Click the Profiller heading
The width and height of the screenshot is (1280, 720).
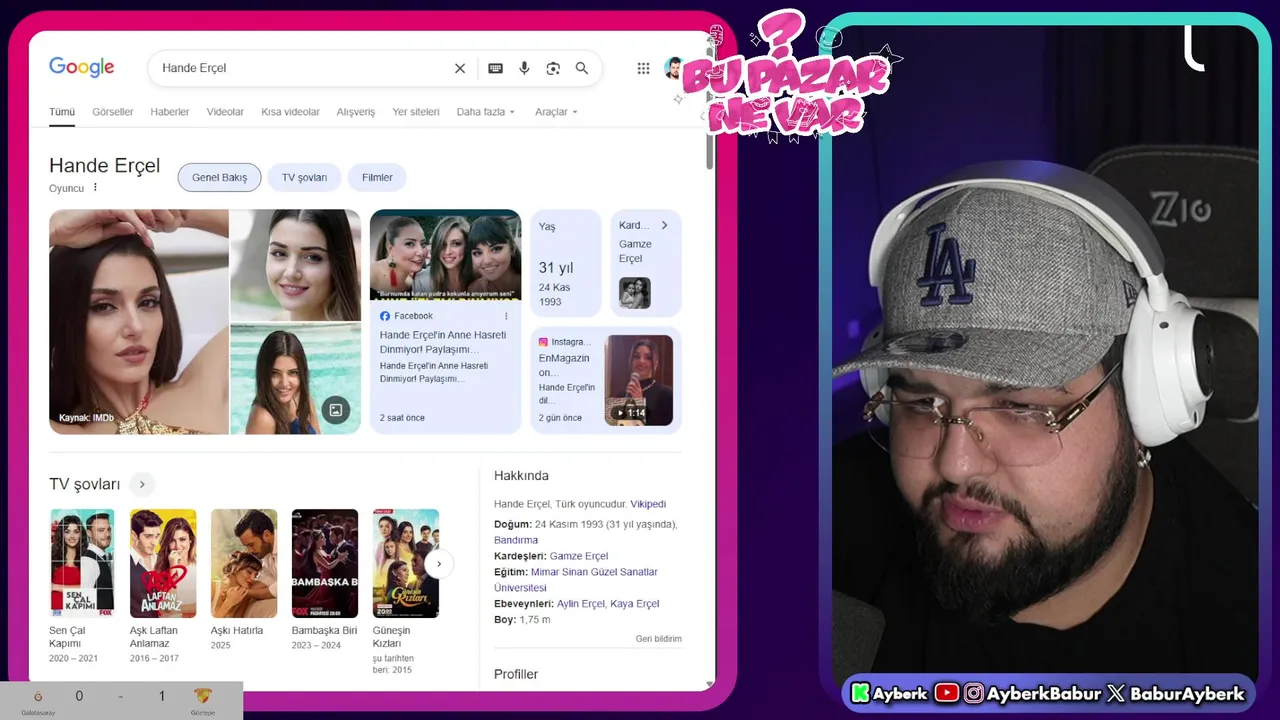tap(516, 674)
